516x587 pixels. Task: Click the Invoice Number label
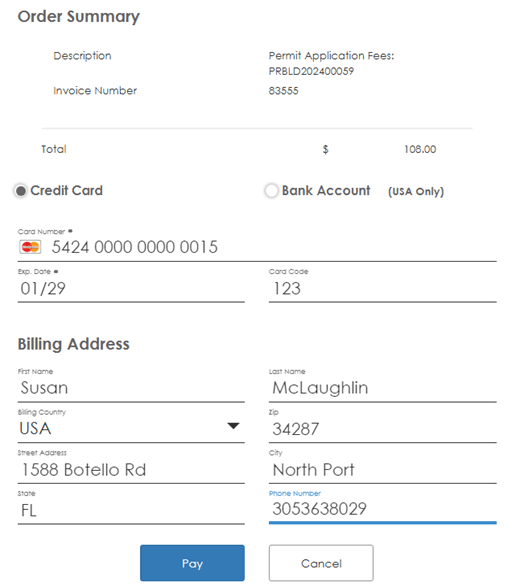click(95, 91)
